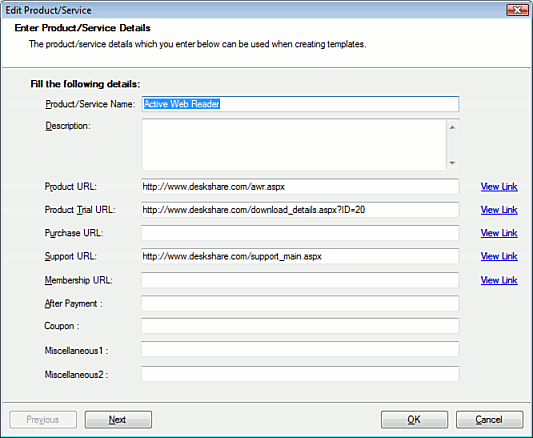533x438 pixels.
Task: Open View Link for Product Trial URL
Action: point(499,210)
